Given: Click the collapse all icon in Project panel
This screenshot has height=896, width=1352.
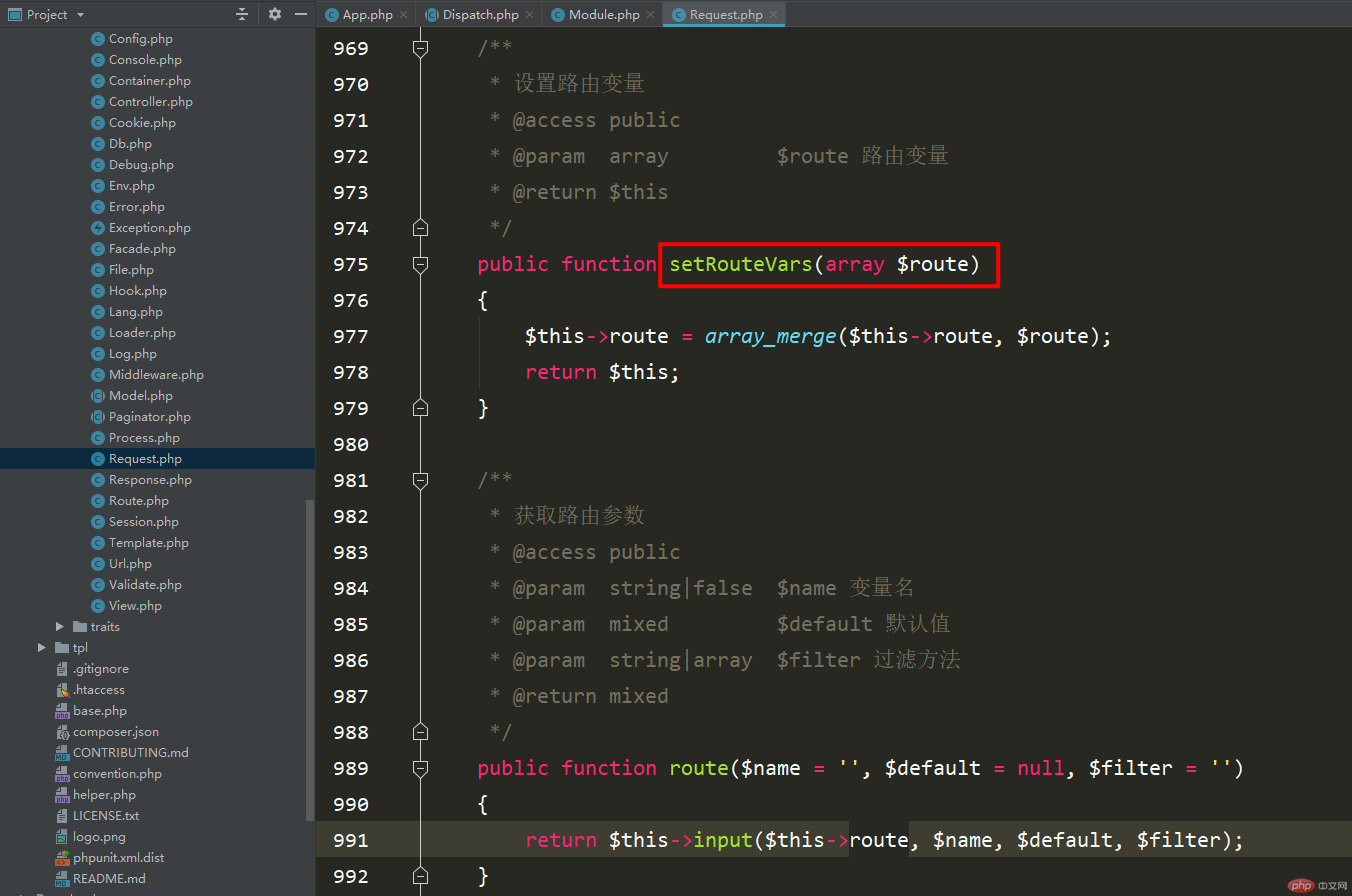Looking at the screenshot, I should [241, 14].
